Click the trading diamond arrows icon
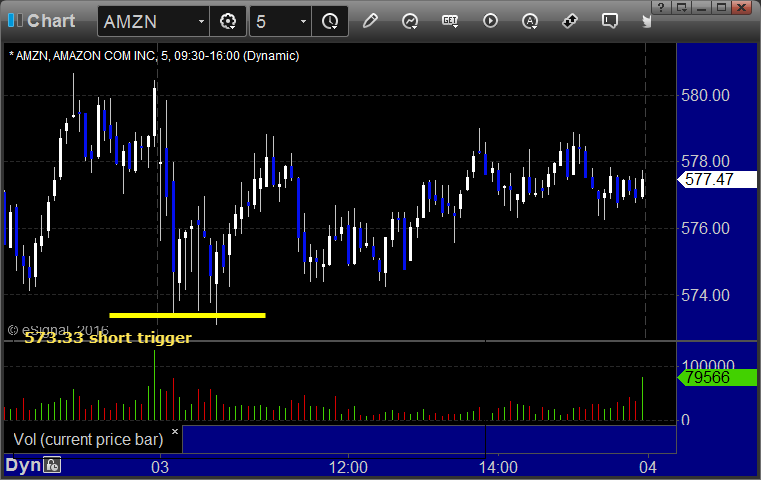Viewport: 761px width, 480px height. tap(569, 21)
